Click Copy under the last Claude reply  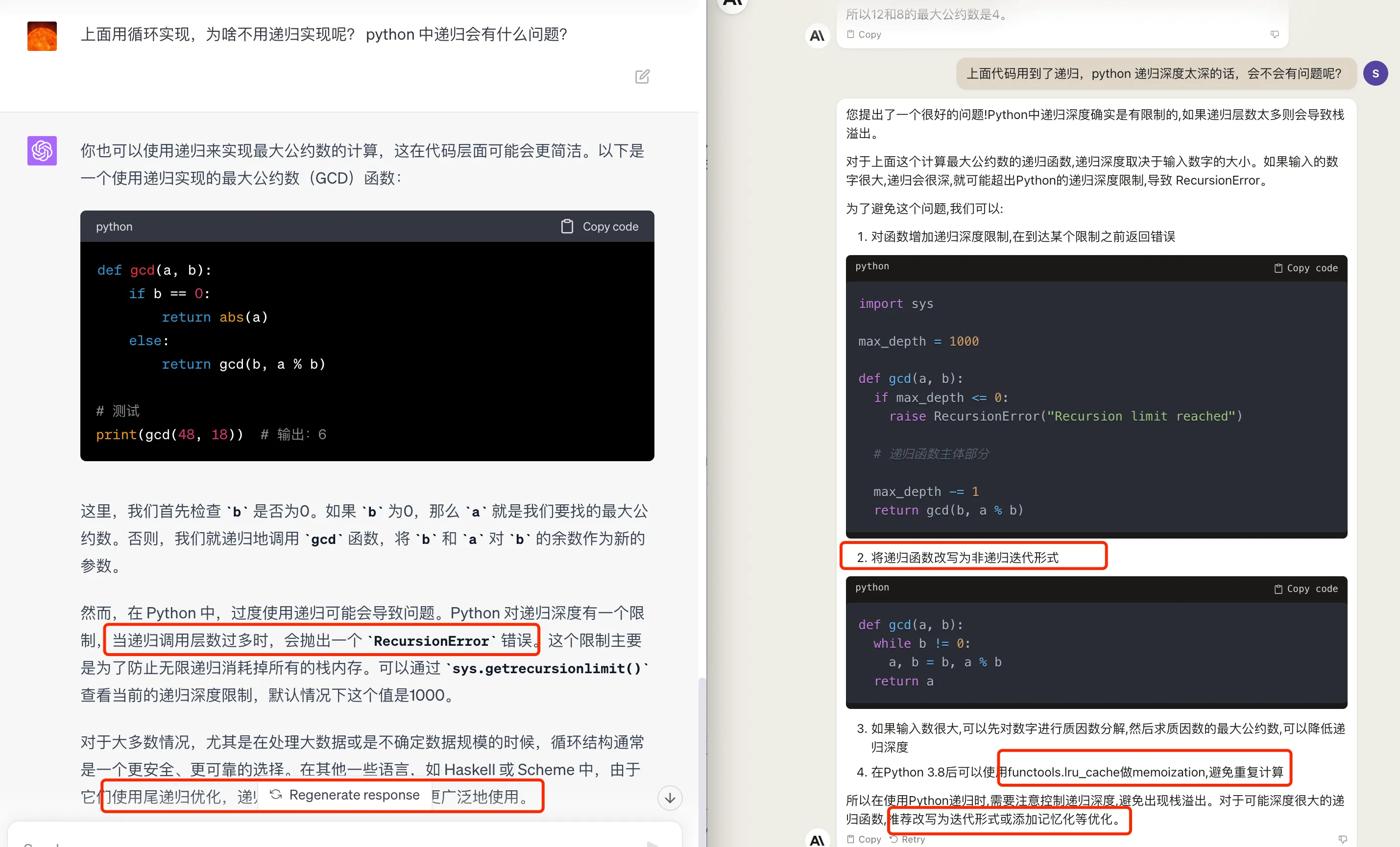click(864, 839)
